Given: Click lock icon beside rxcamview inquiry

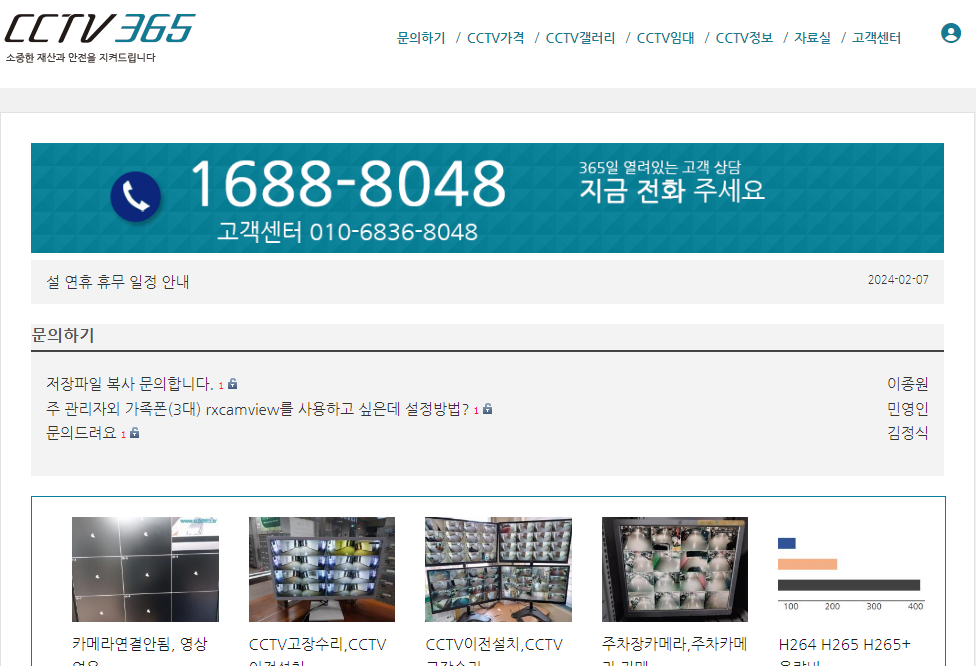Looking at the screenshot, I should 488,409.
